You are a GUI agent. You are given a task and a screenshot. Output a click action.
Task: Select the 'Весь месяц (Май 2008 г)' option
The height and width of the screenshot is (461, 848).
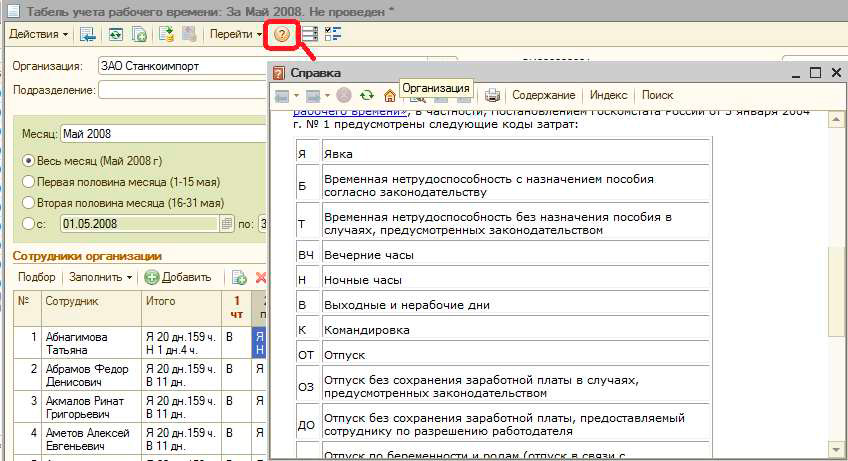pos(28,161)
